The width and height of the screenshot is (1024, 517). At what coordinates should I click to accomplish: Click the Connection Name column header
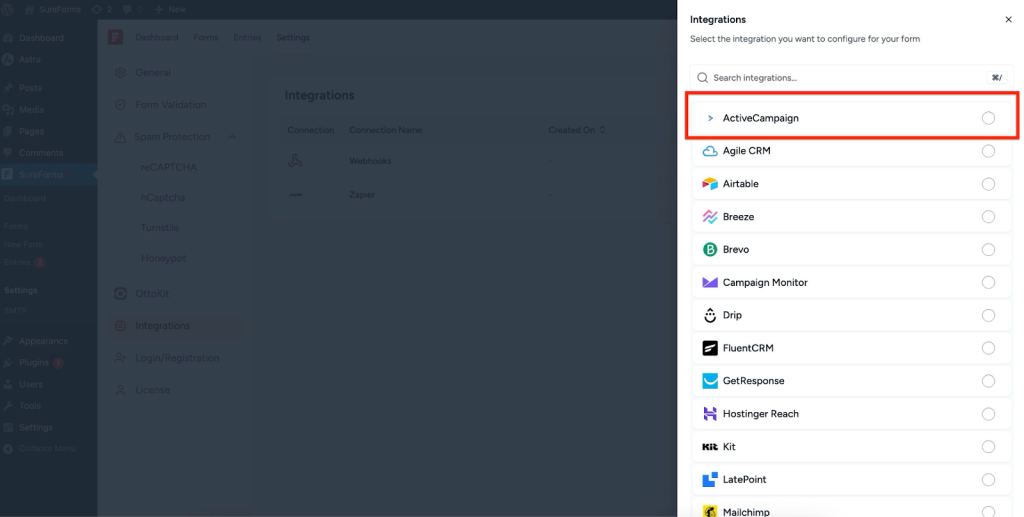point(385,130)
